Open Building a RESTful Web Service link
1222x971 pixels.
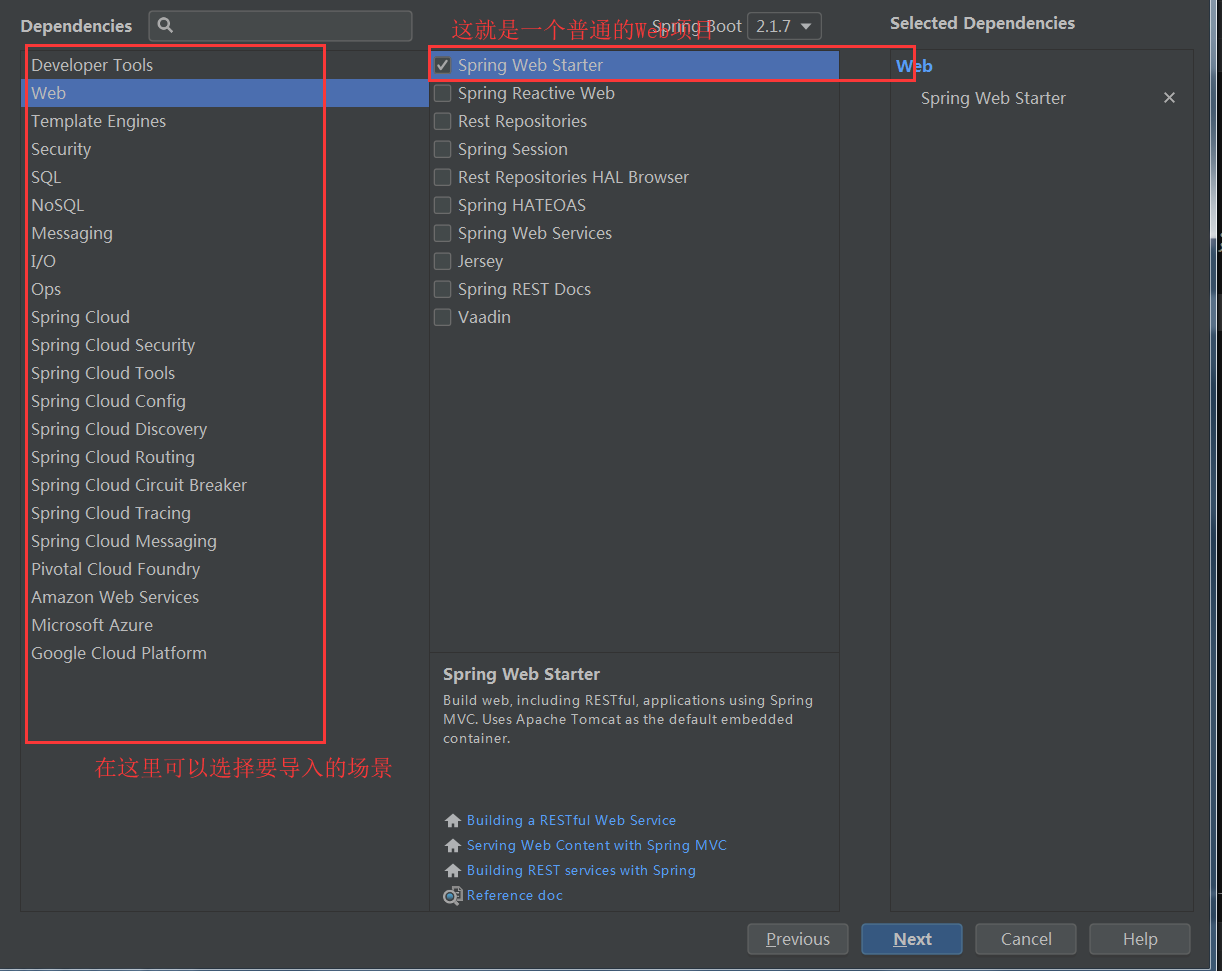(571, 820)
